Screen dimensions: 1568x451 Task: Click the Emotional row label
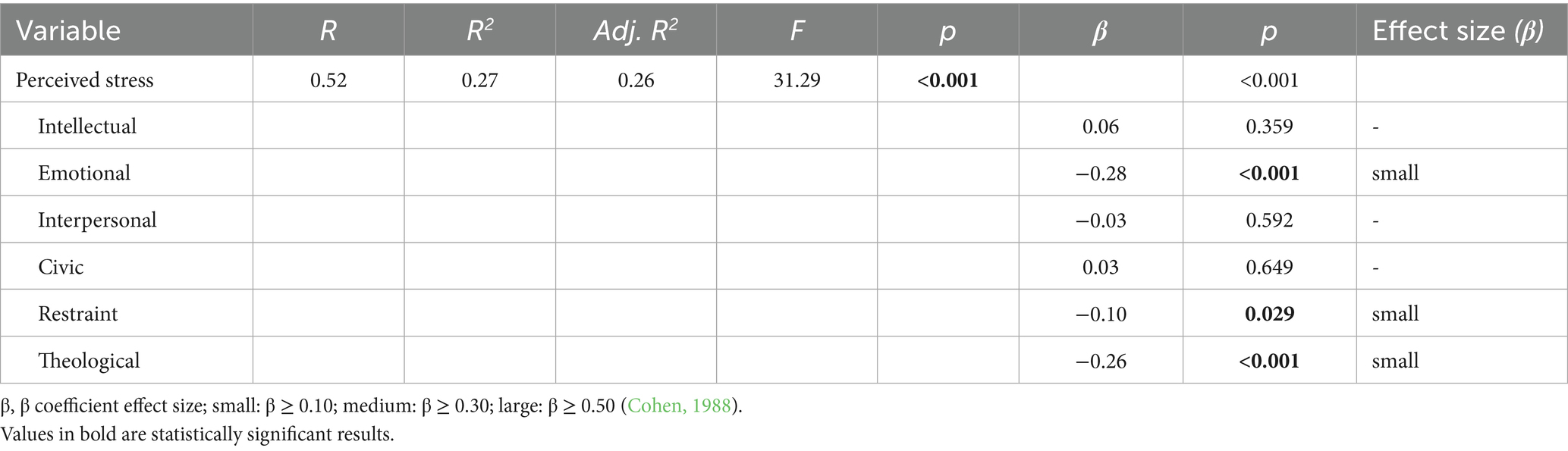(84, 173)
